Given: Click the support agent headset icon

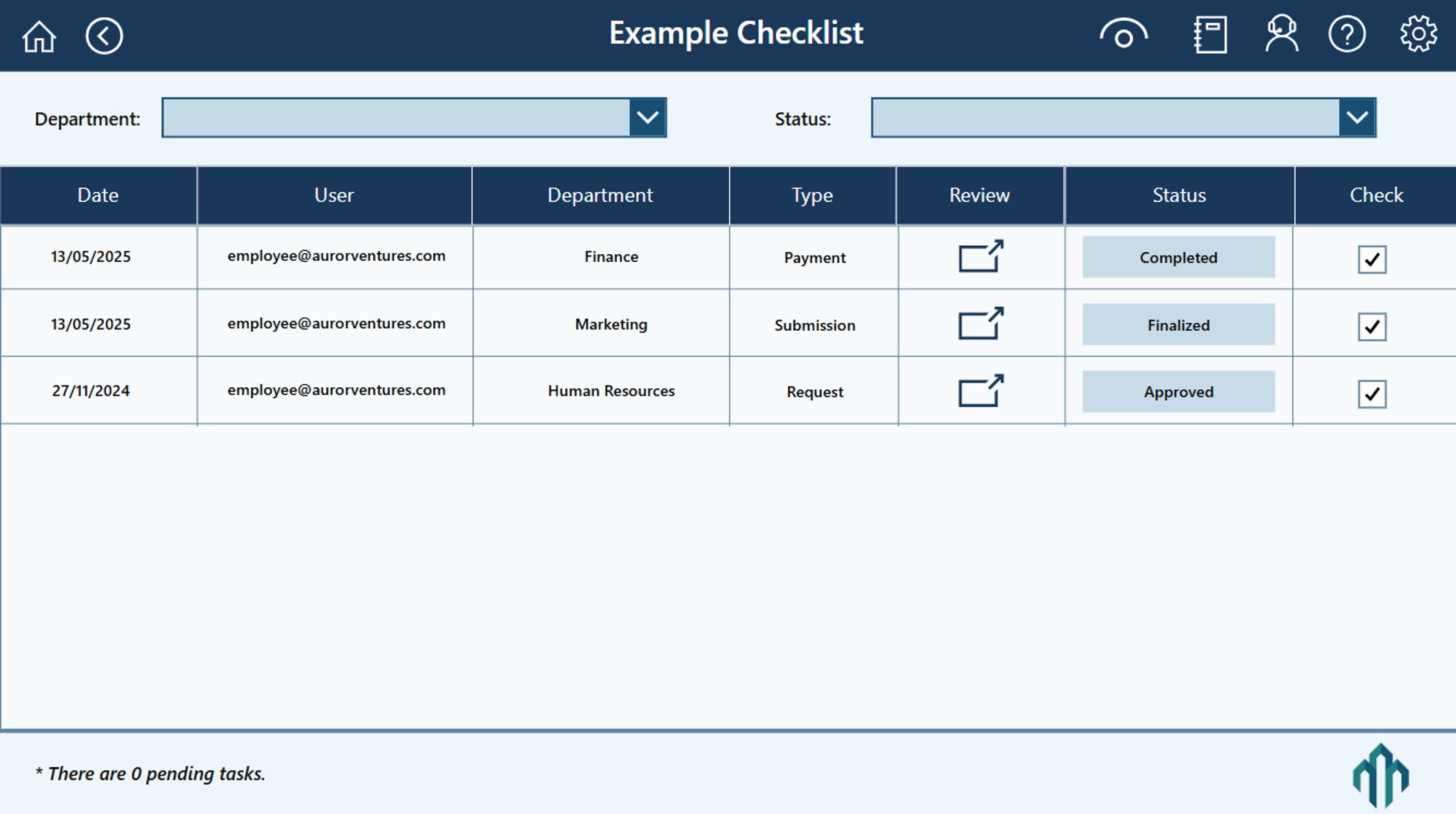Looking at the screenshot, I should click(x=1281, y=34).
